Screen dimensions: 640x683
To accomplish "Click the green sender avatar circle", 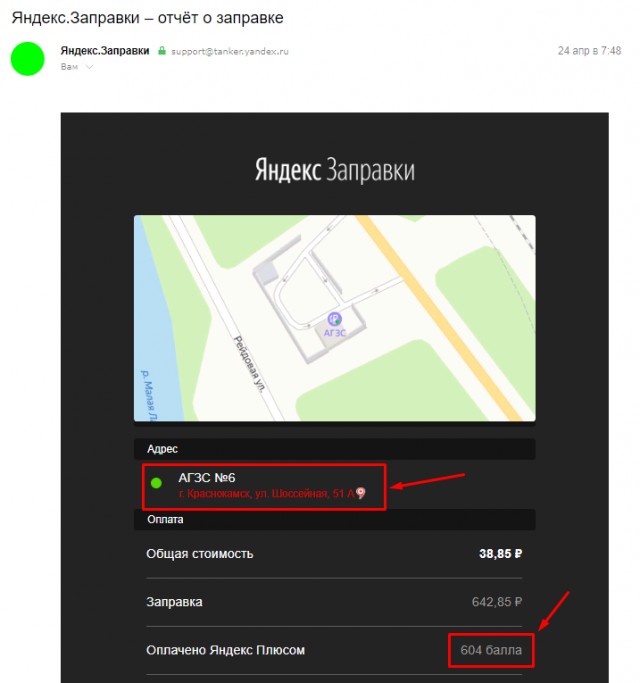I will 27,59.
